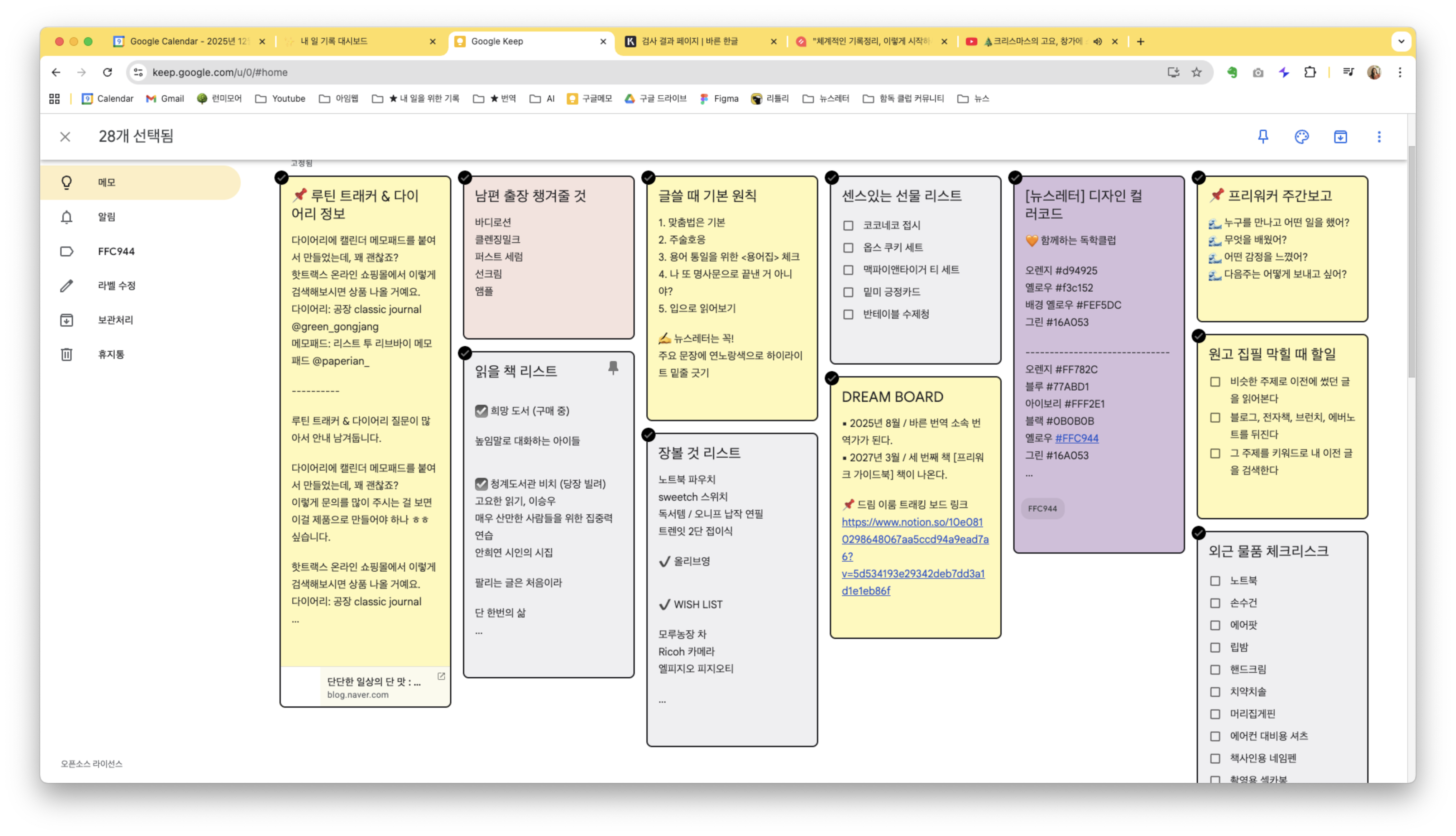Viewport: 1456px width, 836px height.
Task: Archive selected notes with archive icon
Action: tap(1340, 137)
